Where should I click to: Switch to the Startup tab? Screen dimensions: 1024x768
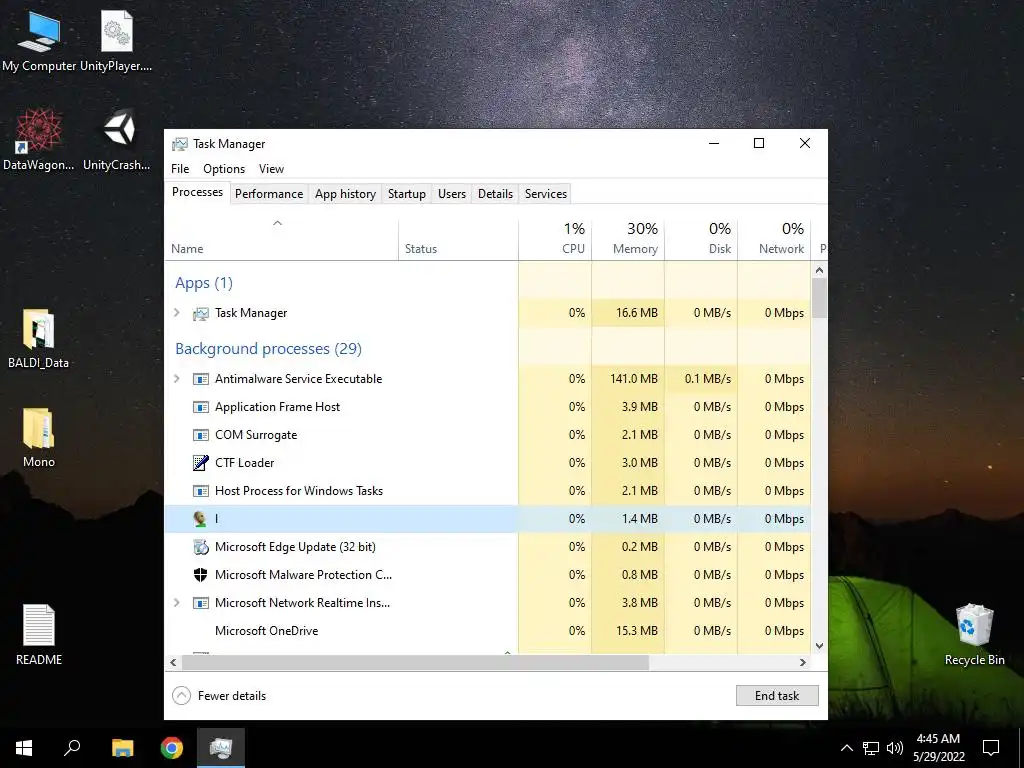click(x=407, y=194)
